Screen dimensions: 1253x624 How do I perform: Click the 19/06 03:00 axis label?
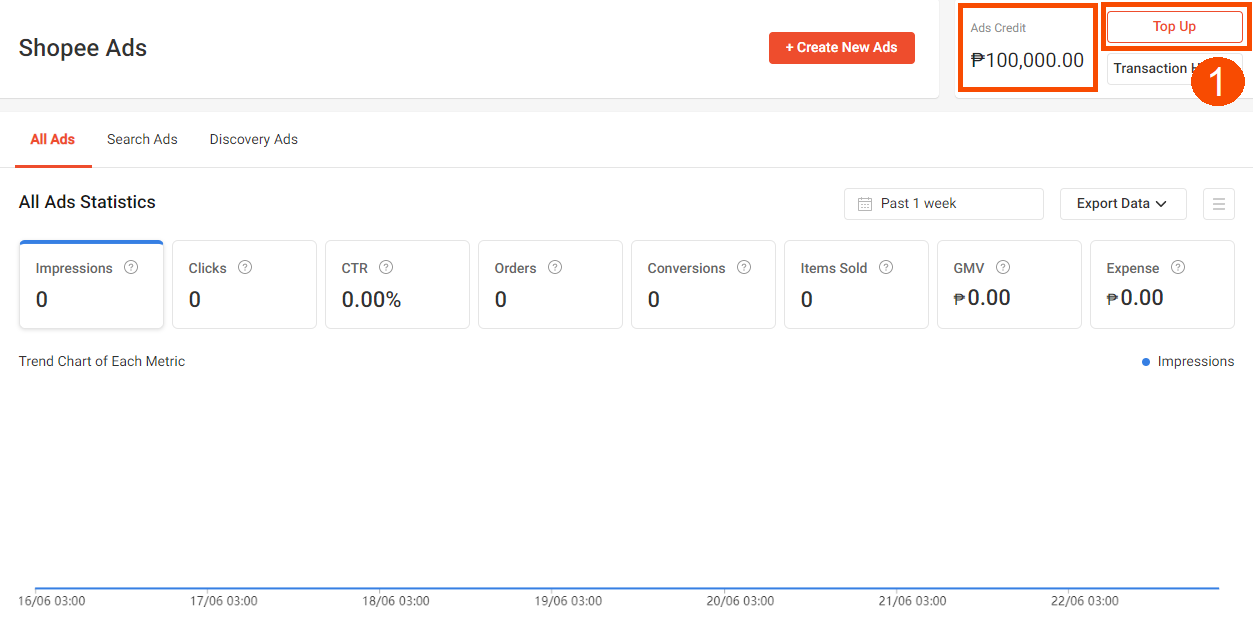tap(568, 601)
